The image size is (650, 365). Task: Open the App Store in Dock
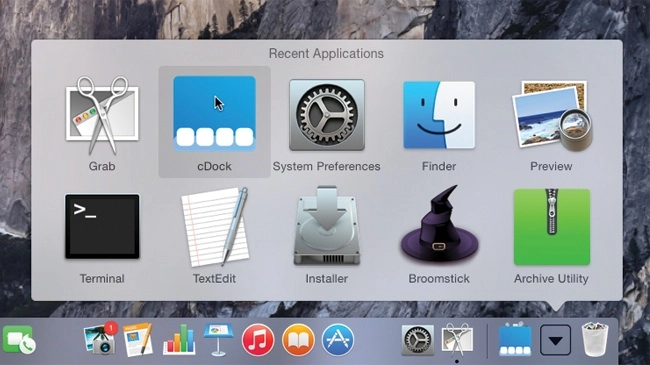pyautogui.click(x=338, y=340)
